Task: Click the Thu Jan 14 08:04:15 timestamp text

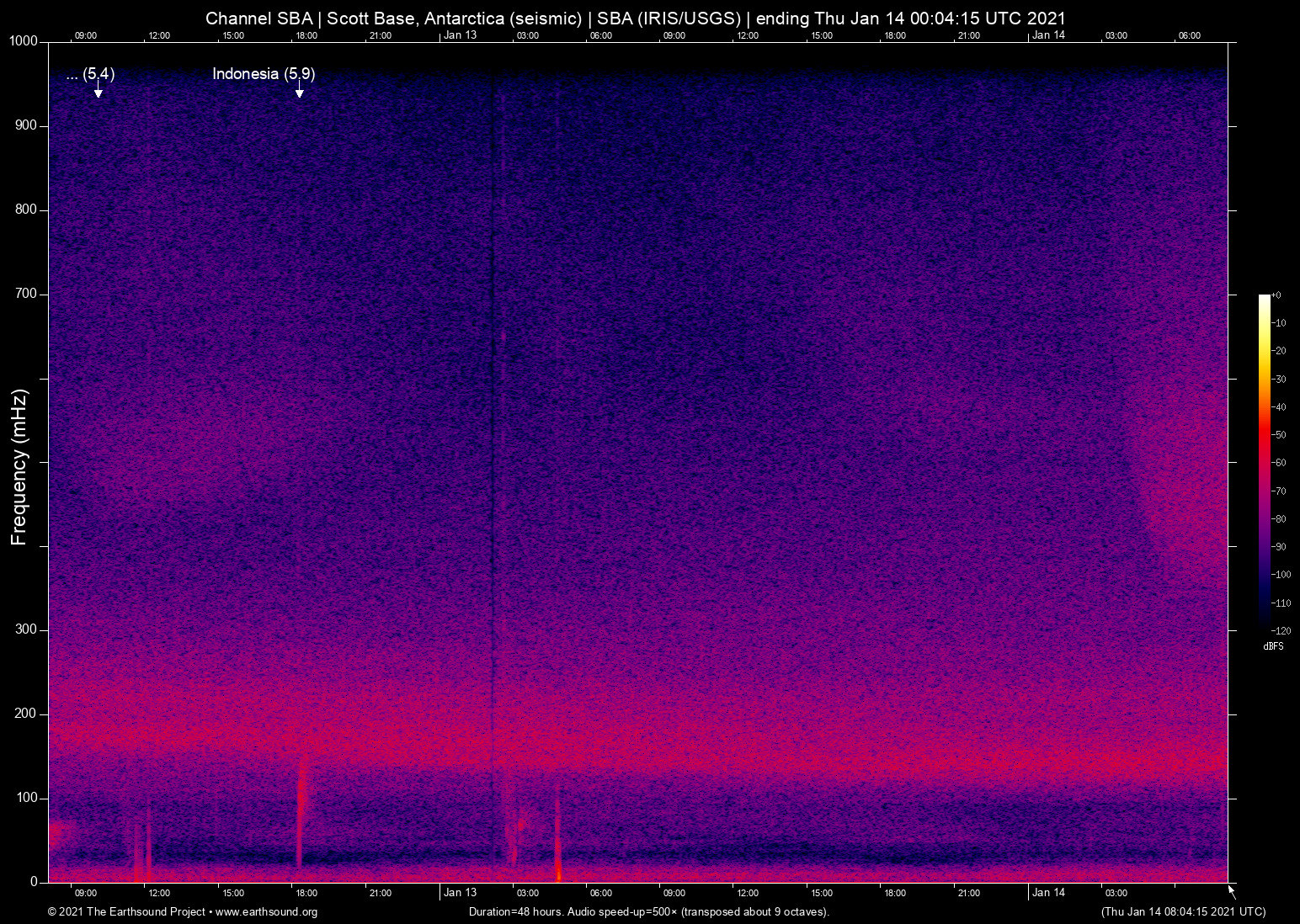Action: (x=1183, y=912)
